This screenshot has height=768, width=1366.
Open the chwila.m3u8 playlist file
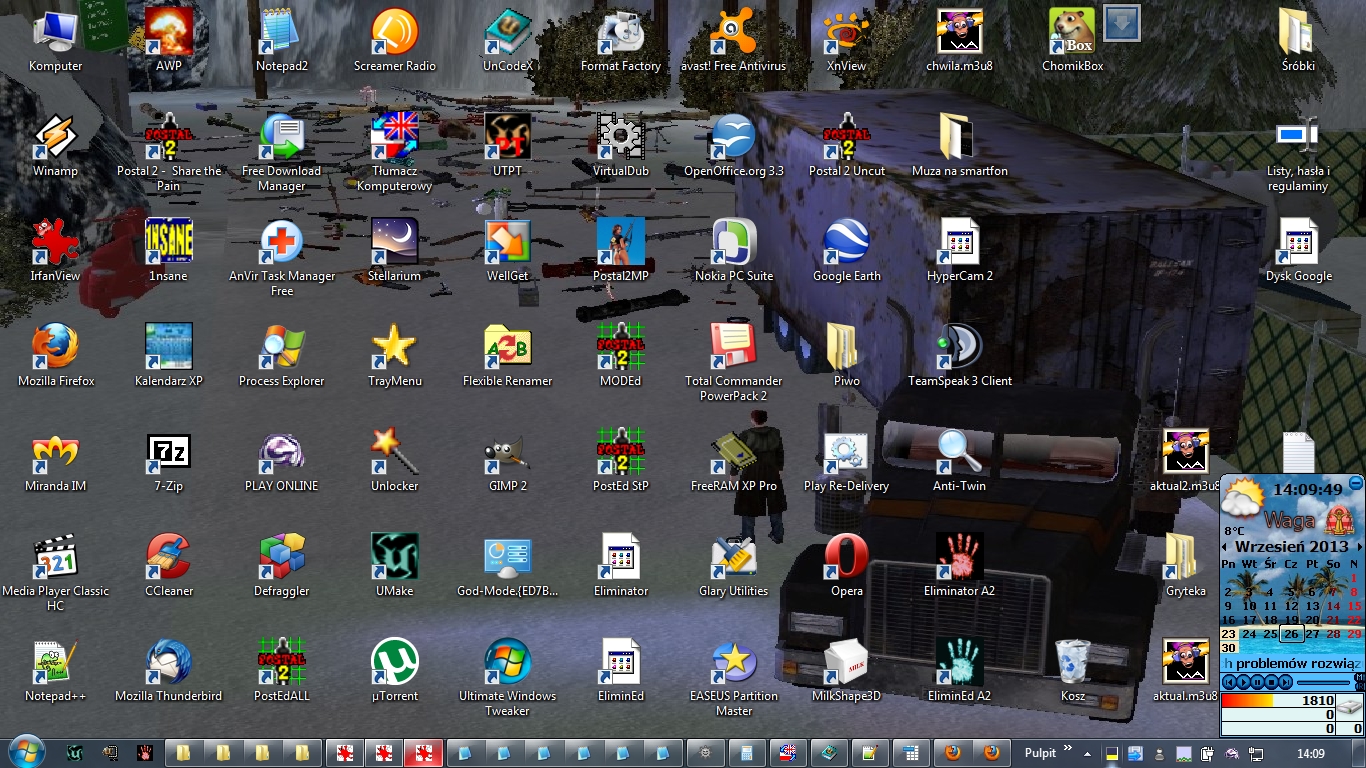959,40
